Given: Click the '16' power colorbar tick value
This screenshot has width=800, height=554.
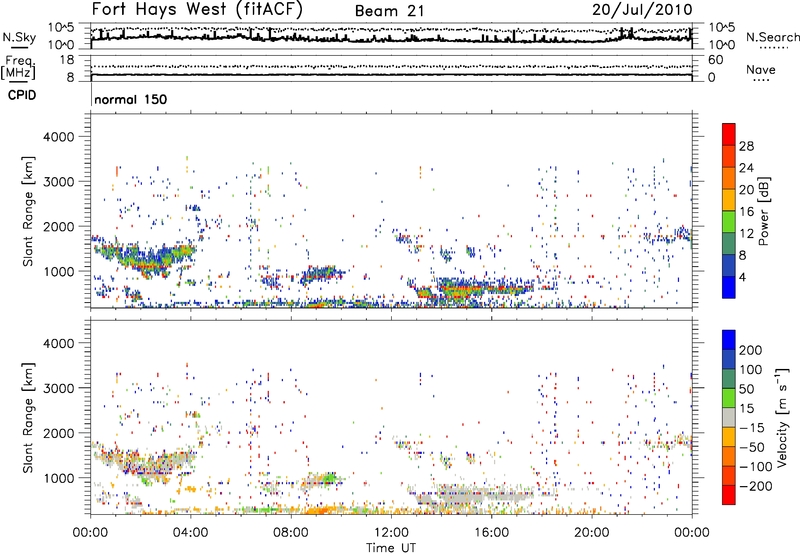Looking at the screenshot, I should point(746,212).
